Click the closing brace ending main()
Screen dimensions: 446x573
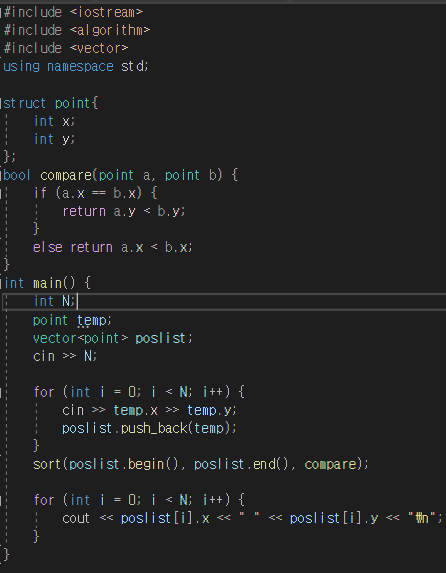click(6, 554)
